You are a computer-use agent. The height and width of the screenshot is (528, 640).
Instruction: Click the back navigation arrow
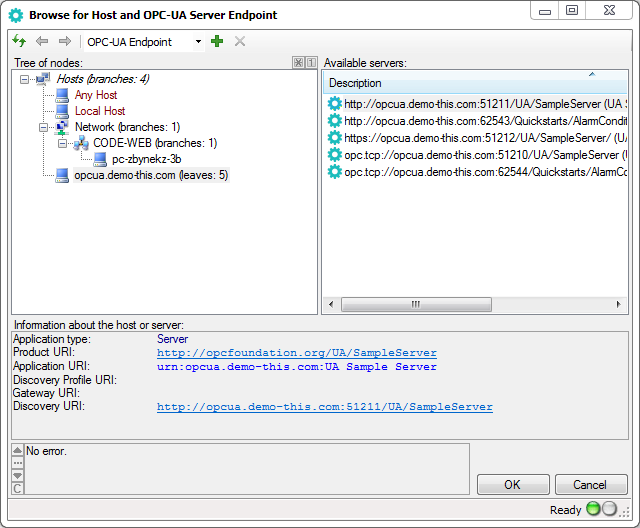click(x=42, y=41)
